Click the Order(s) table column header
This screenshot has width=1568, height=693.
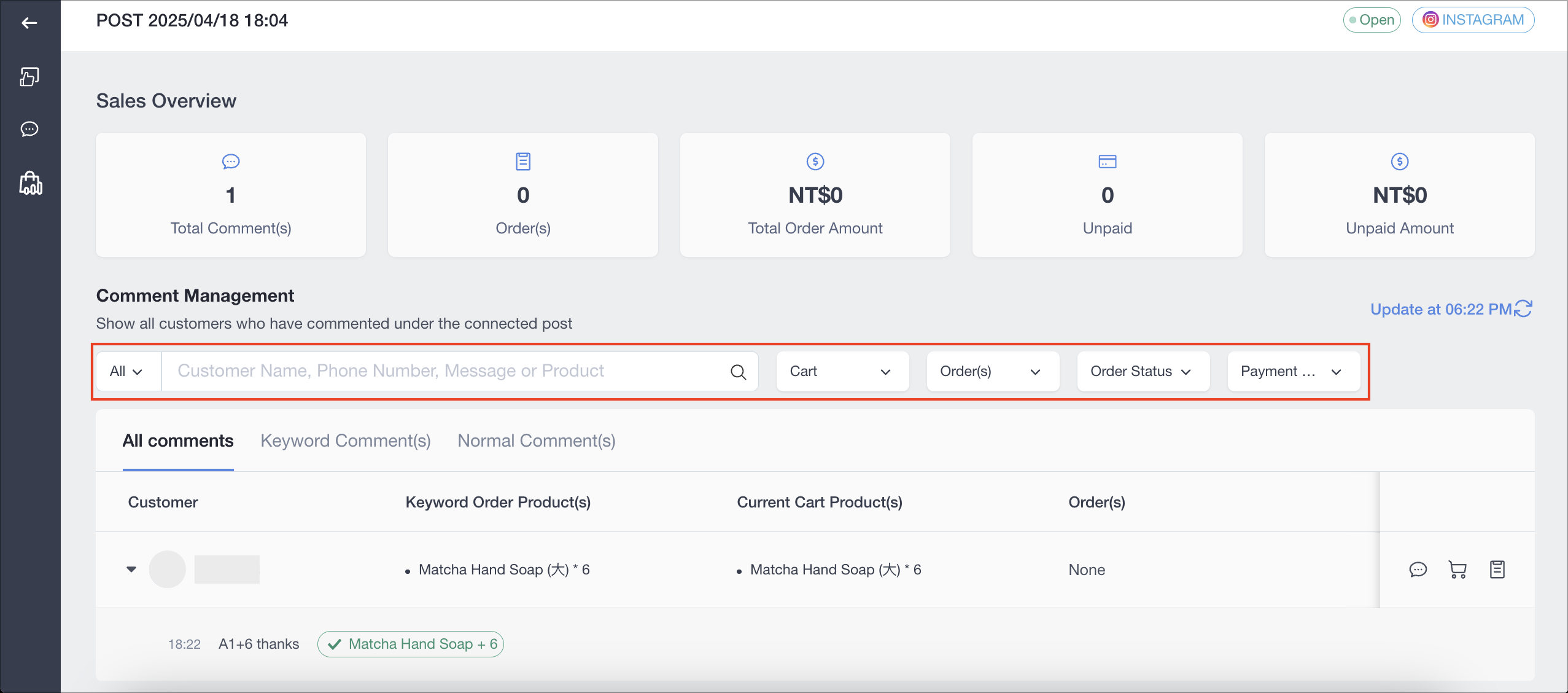[1097, 502]
